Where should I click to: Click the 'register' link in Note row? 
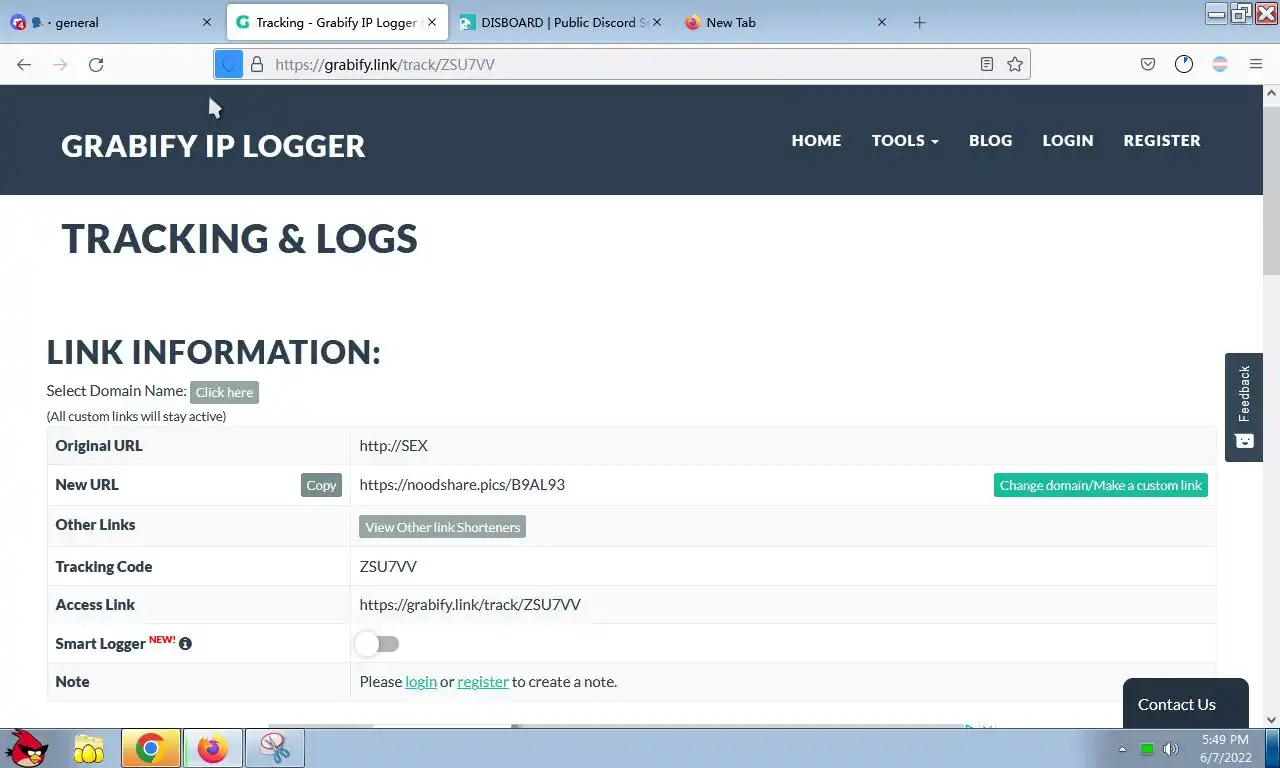[483, 682]
